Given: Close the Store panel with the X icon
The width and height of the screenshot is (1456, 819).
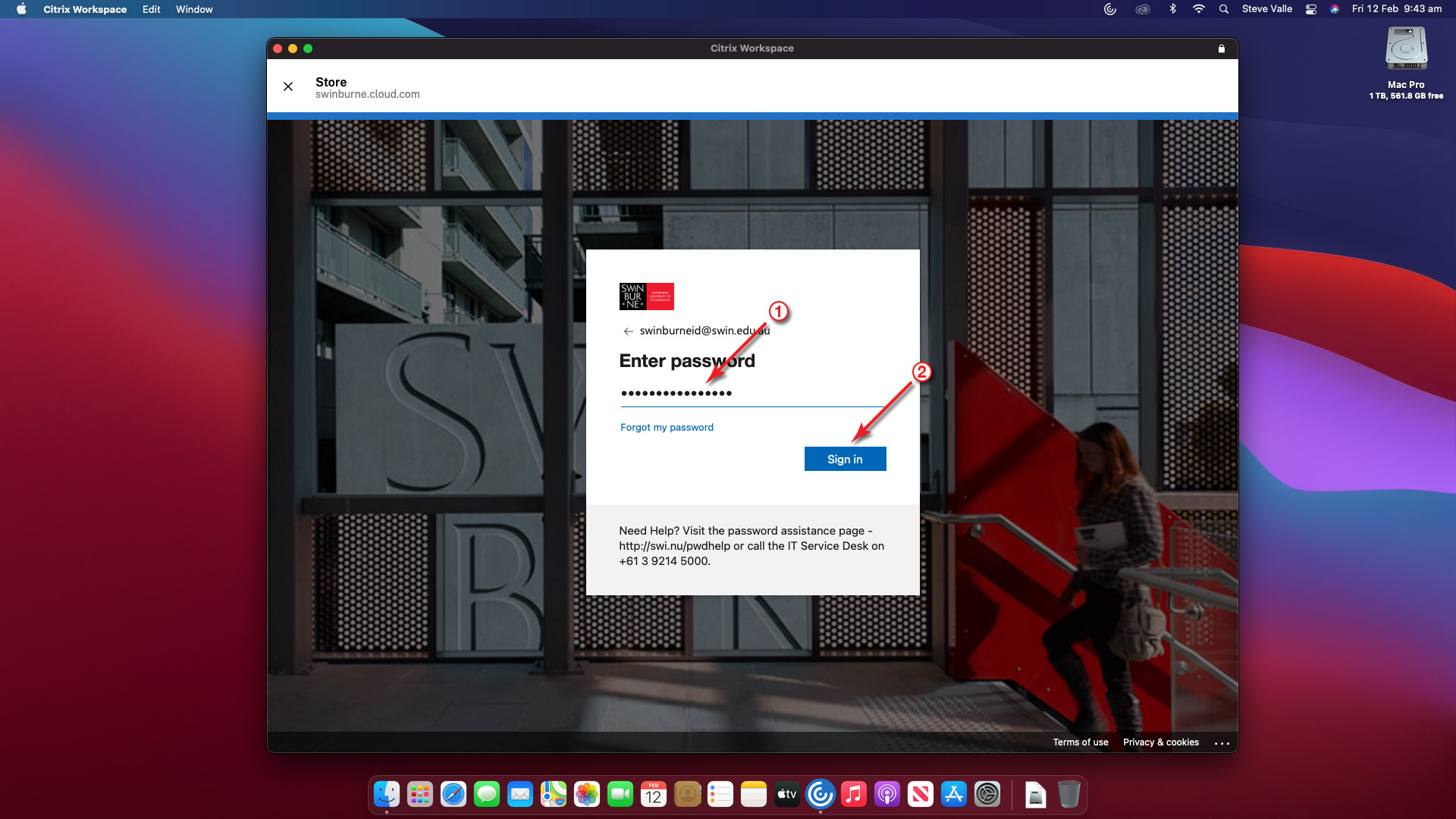Looking at the screenshot, I should [x=288, y=86].
